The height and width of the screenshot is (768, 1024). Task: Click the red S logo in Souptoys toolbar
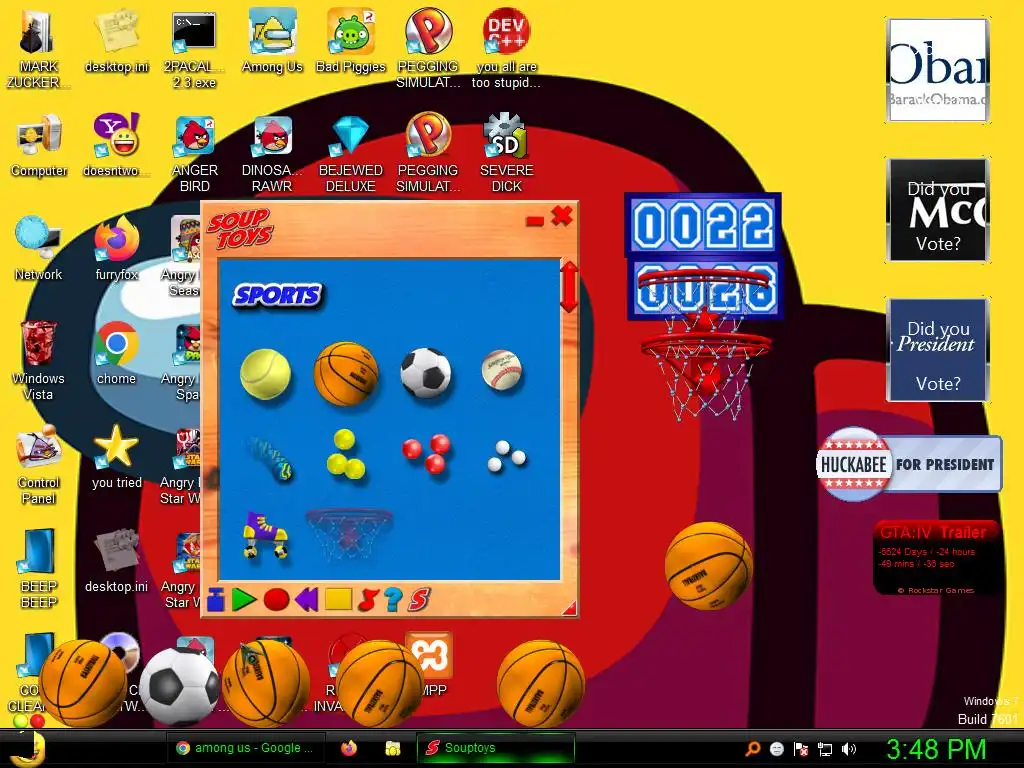coord(419,600)
